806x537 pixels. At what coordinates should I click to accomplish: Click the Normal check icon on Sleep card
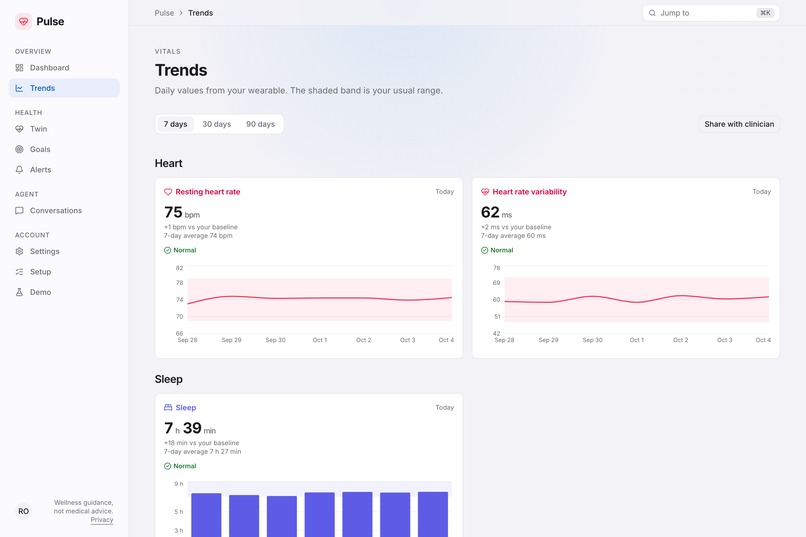pyautogui.click(x=168, y=466)
